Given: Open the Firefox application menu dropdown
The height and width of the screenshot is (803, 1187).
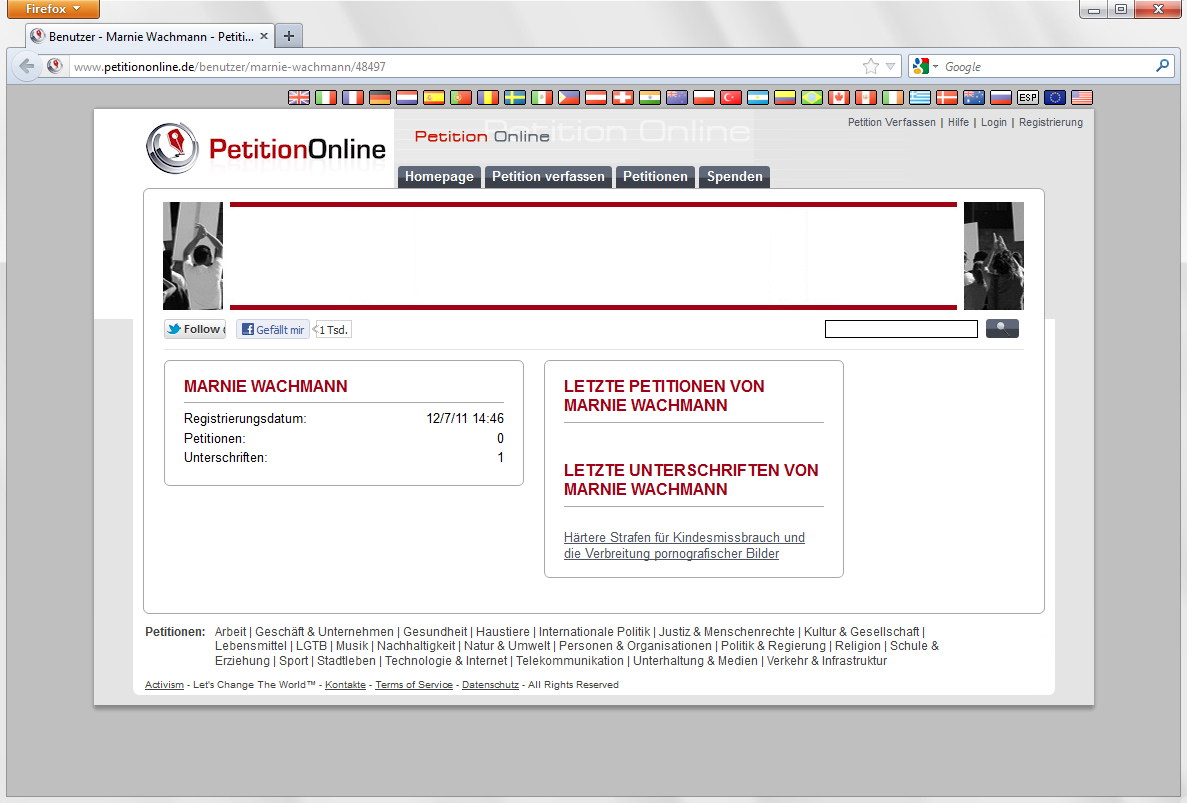Looking at the screenshot, I should [x=53, y=9].
